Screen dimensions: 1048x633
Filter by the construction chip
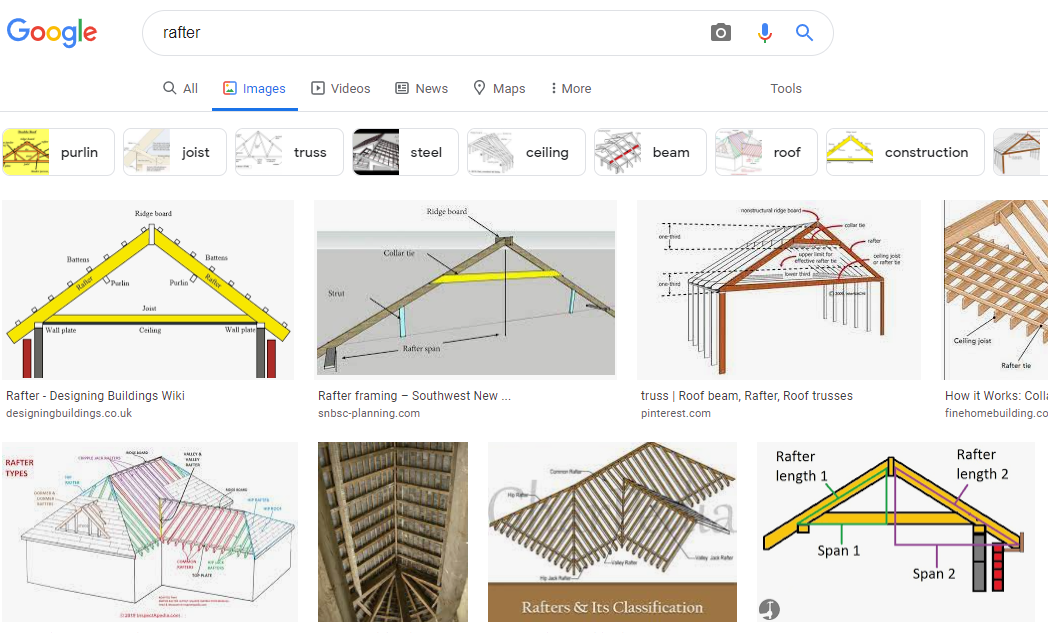pos(906,152)
